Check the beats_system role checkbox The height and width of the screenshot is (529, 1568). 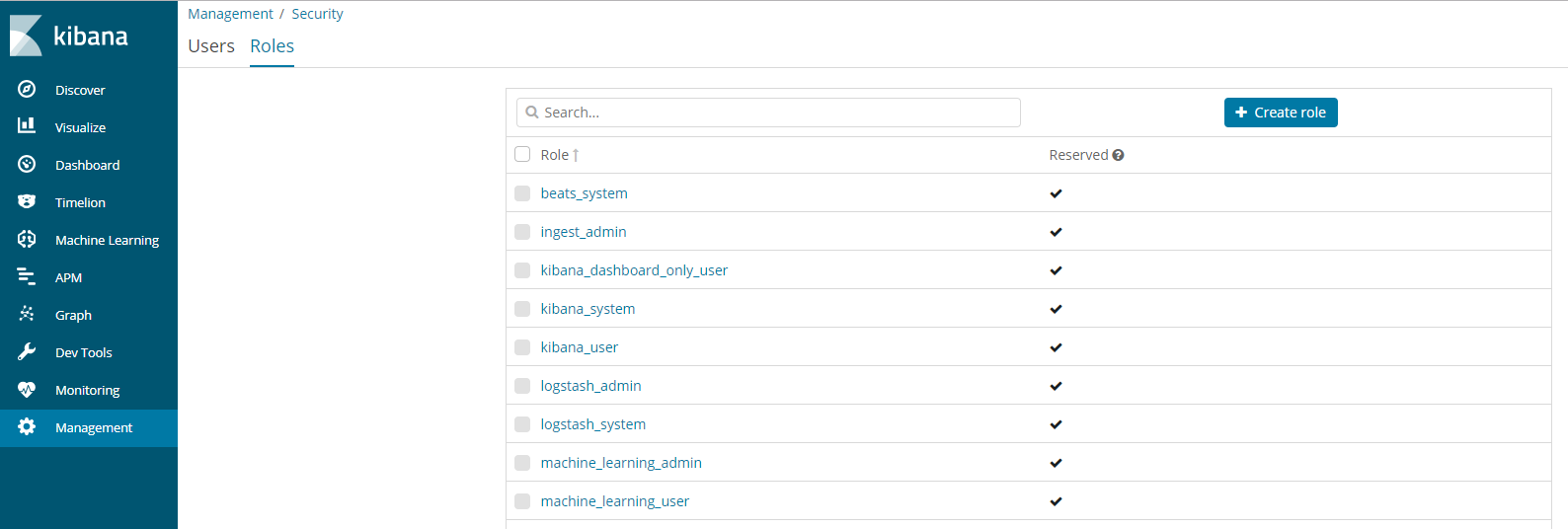click(522, 193)
